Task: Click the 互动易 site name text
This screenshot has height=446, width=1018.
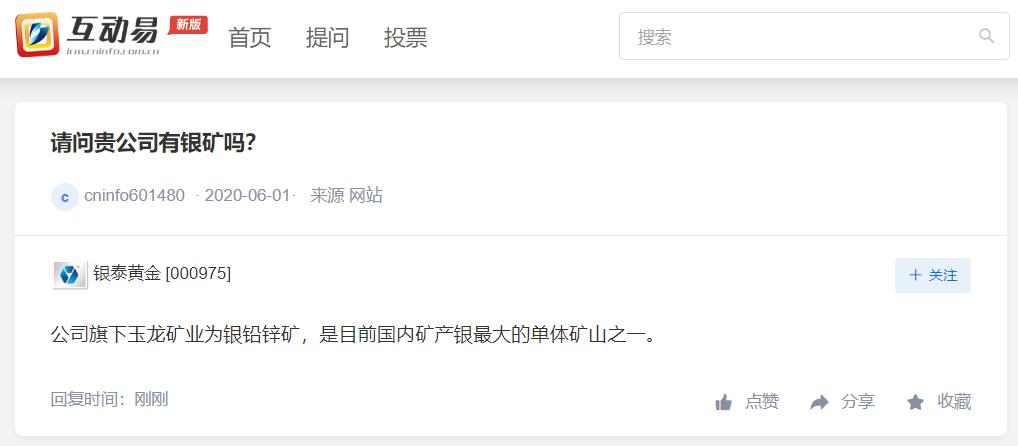Action: (113, 29)
